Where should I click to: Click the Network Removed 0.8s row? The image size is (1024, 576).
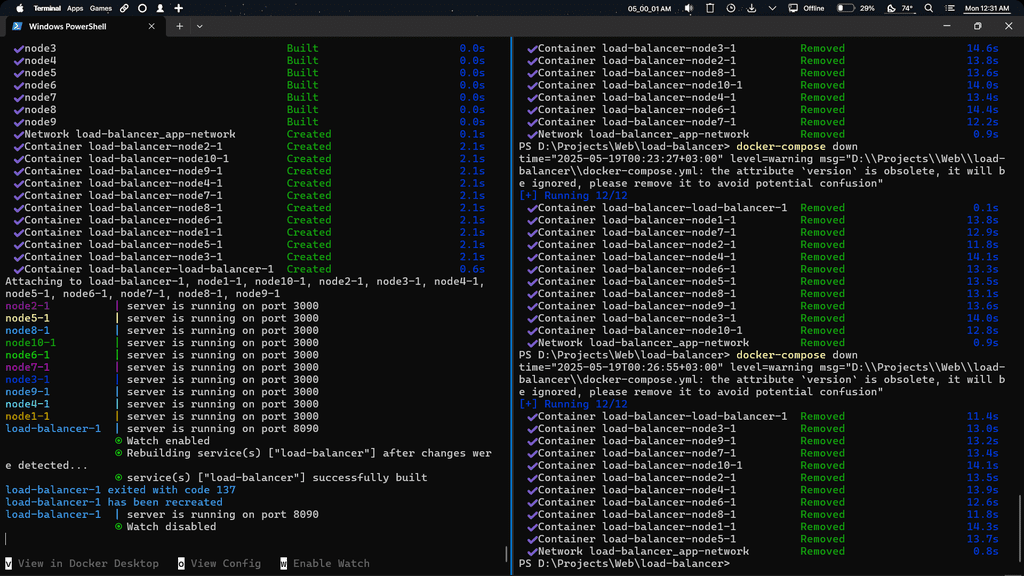(x=763, y=551)
